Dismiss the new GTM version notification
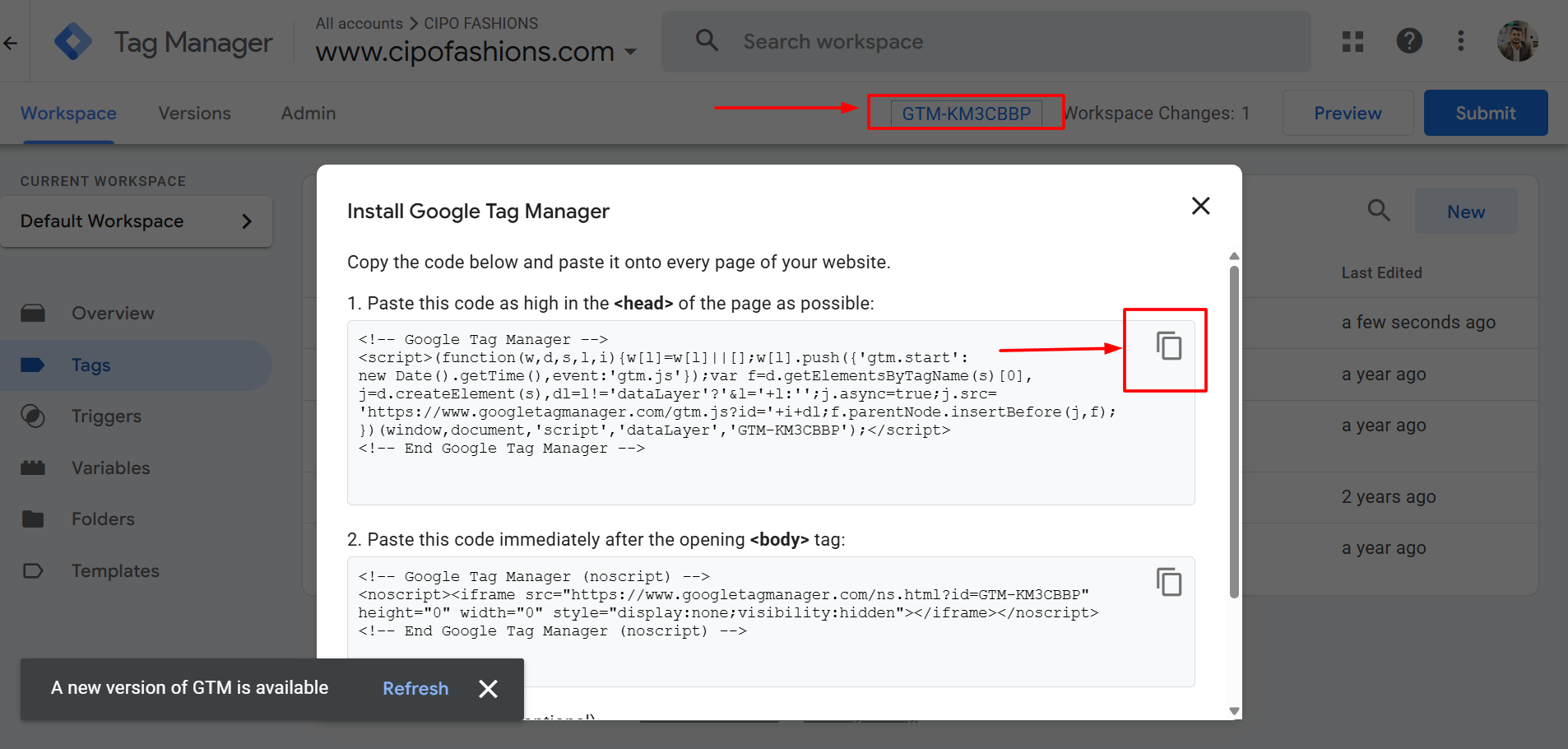The width and height of the screenshot is (1568, 749). tap(488, 689)
